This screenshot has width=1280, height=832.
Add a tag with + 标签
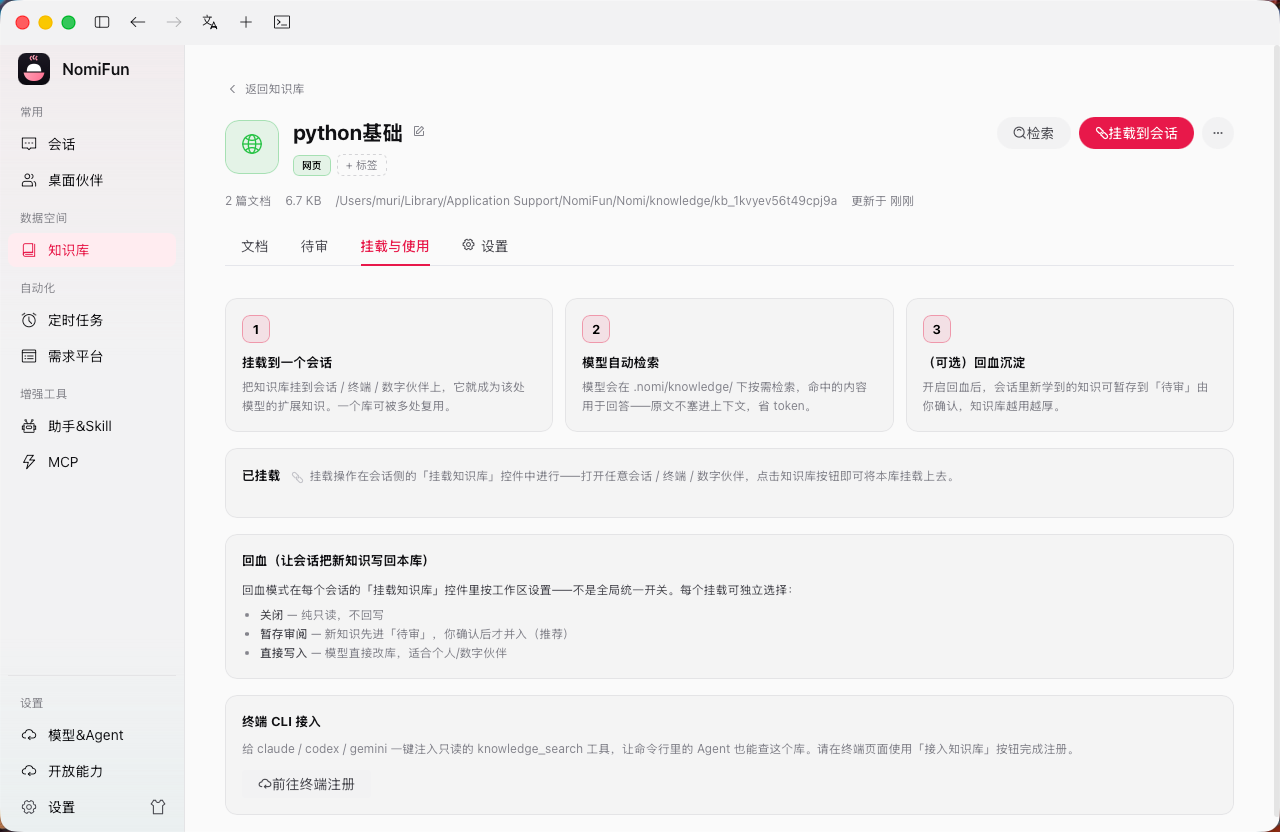(362, 165)
